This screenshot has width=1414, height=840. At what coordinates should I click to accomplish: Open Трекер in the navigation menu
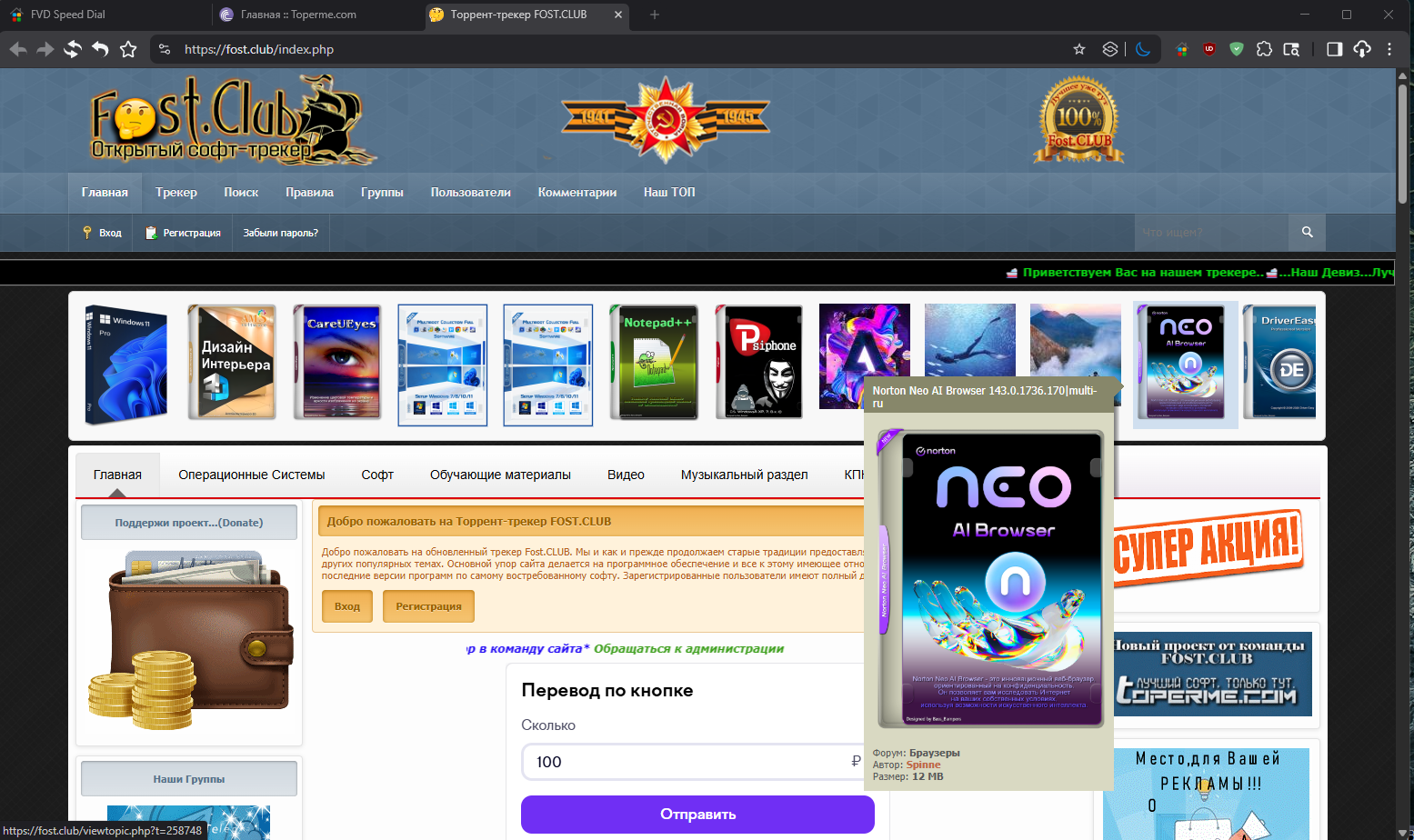coord(175,192)
